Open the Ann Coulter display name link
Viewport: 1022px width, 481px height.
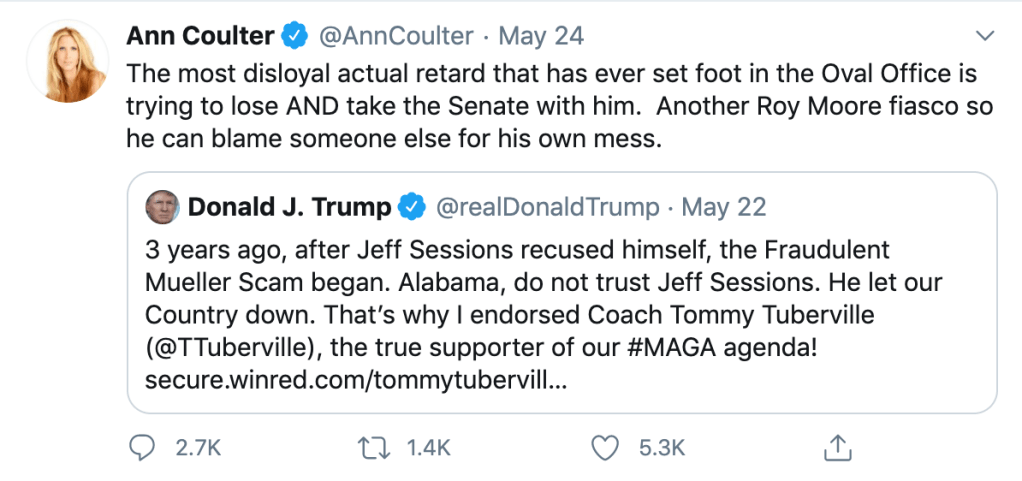point(200,37)
